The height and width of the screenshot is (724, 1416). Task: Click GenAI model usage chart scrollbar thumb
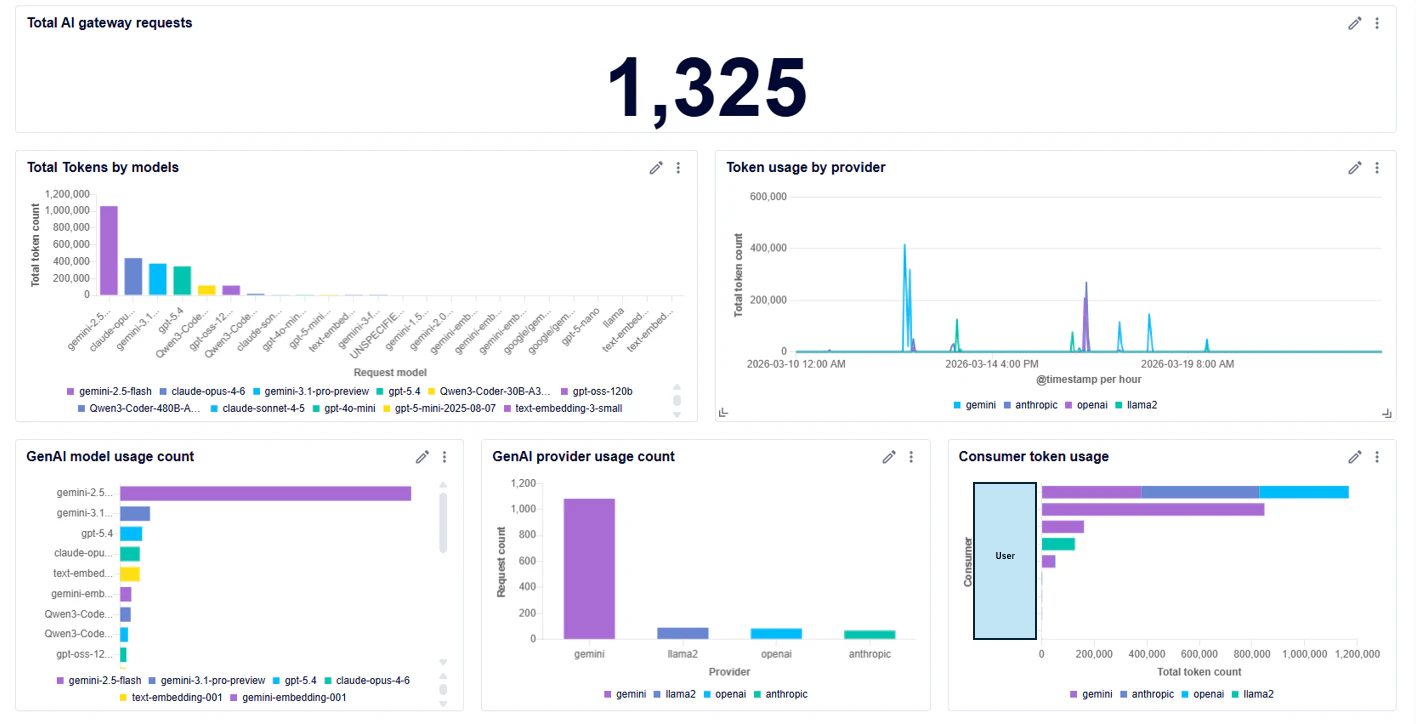[443, 522]
